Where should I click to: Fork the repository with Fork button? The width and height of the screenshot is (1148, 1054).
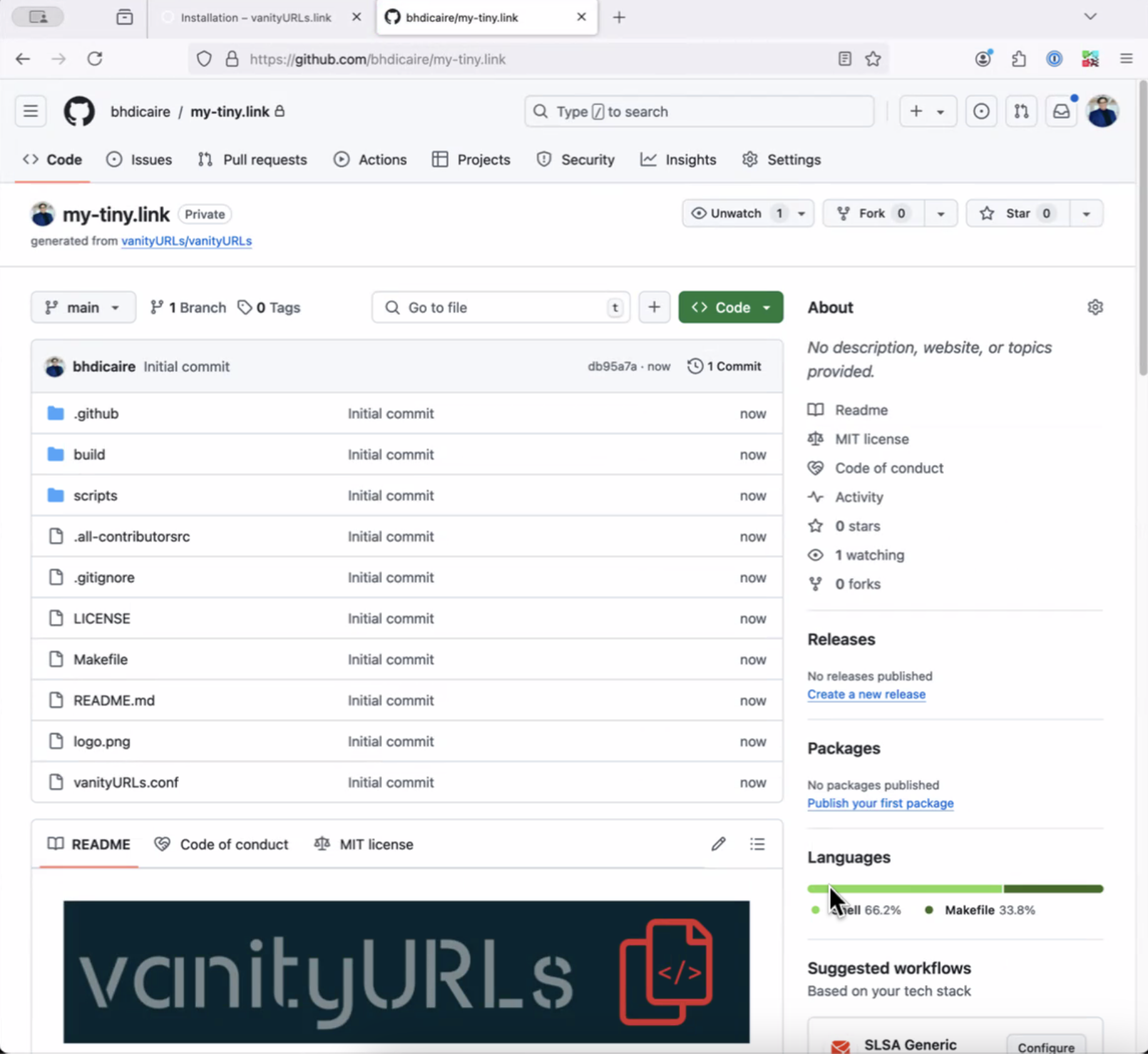(874, 213)
